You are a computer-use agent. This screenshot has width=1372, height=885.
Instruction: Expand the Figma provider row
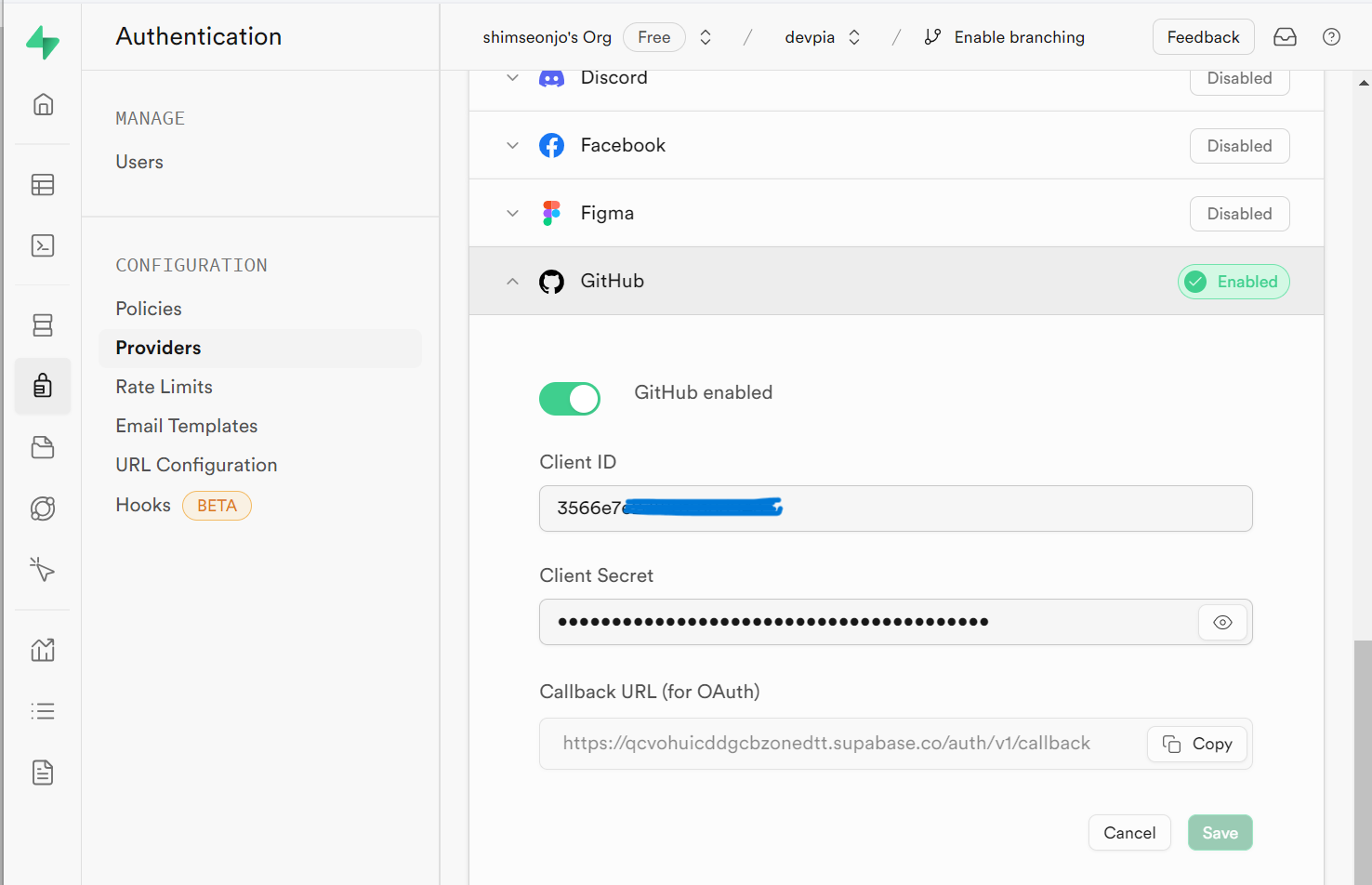click(x=512, y=214)
